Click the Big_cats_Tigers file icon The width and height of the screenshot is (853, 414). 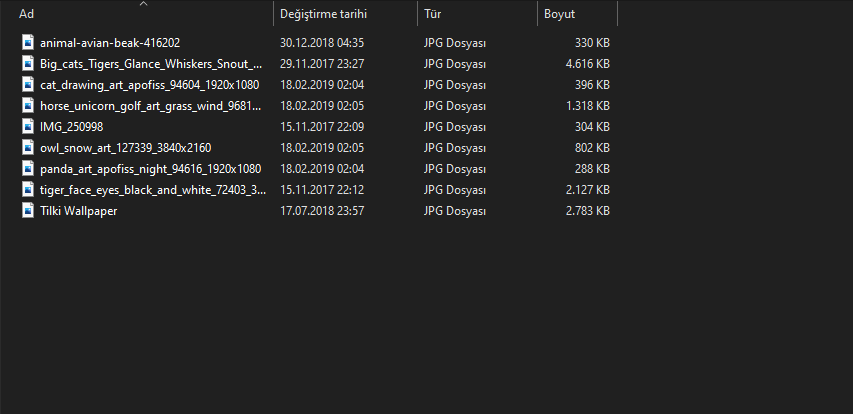pos(27,64)
